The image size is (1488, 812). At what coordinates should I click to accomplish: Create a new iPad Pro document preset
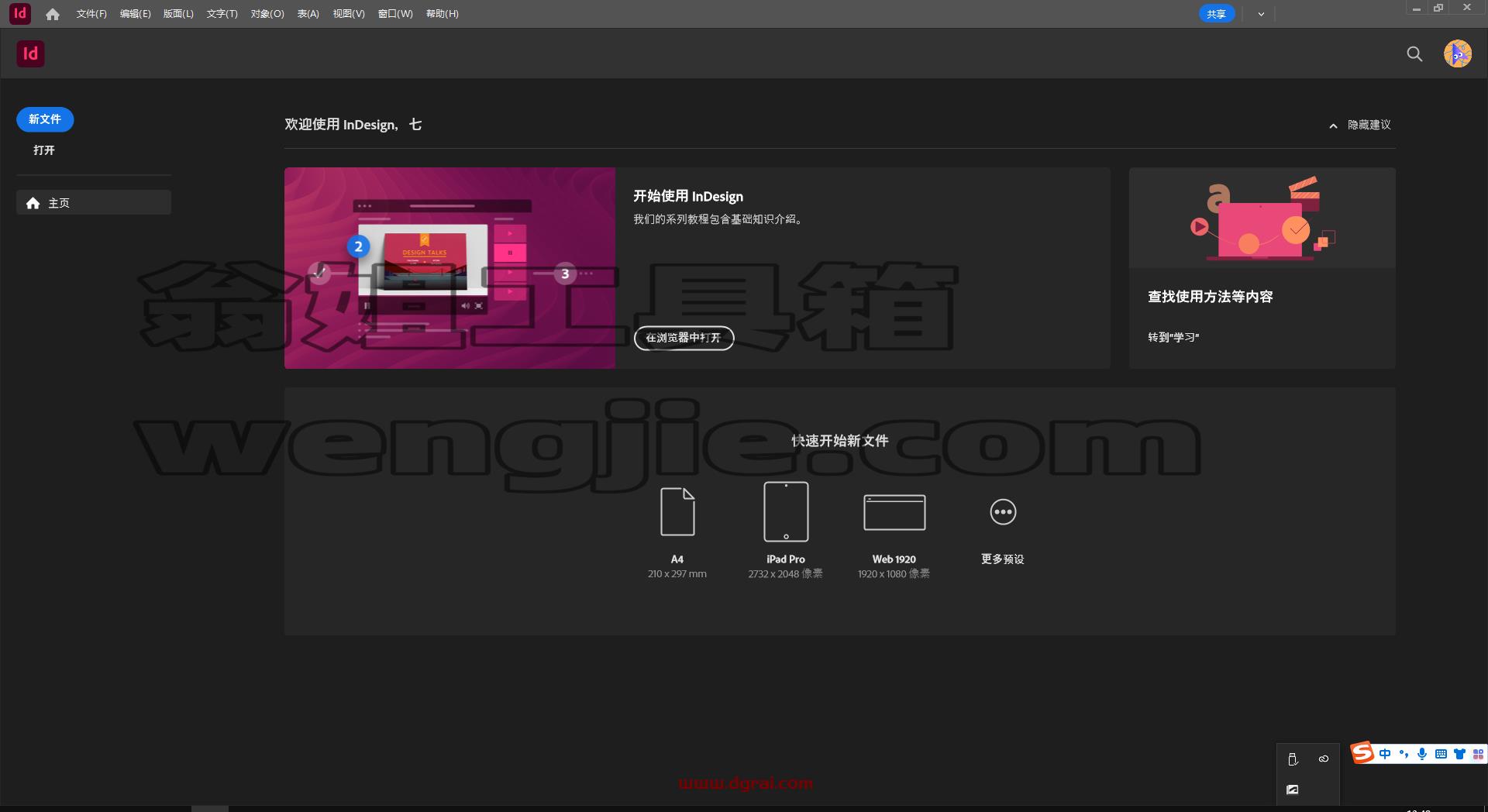pyautogui.click(x=786, y=531)
